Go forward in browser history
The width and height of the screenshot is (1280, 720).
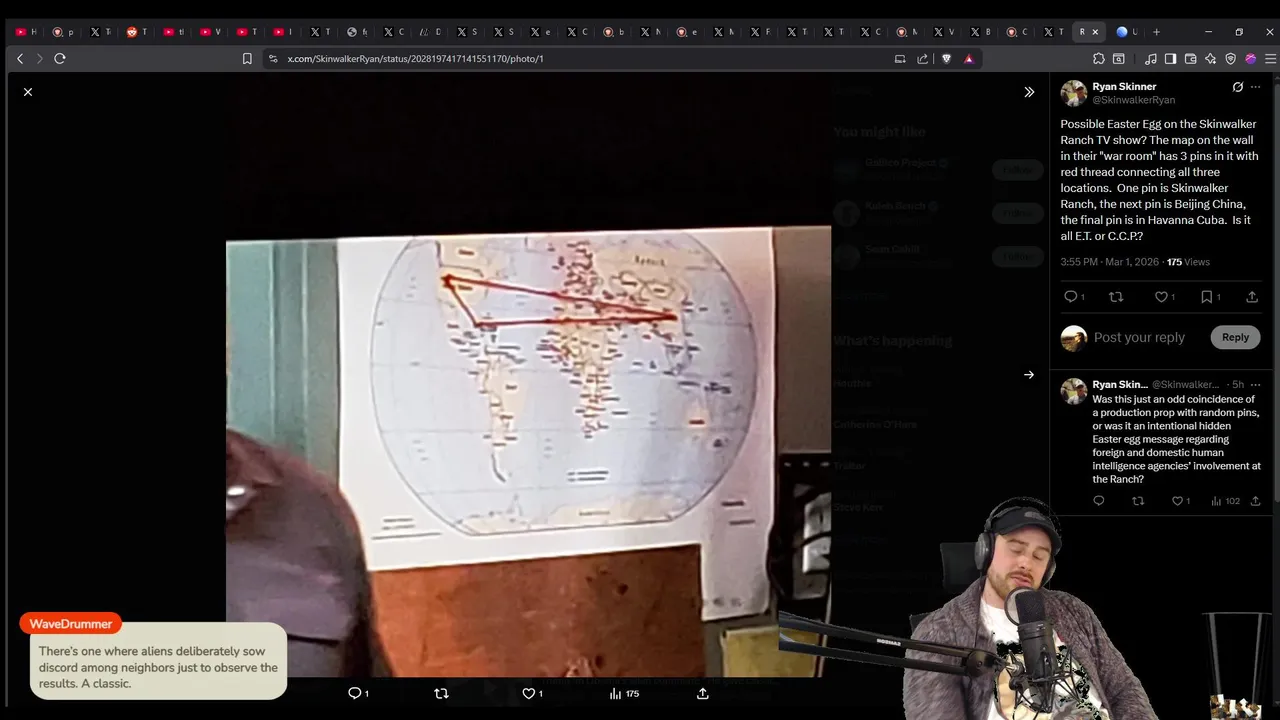pyautogui.click(x=40, y=59)
